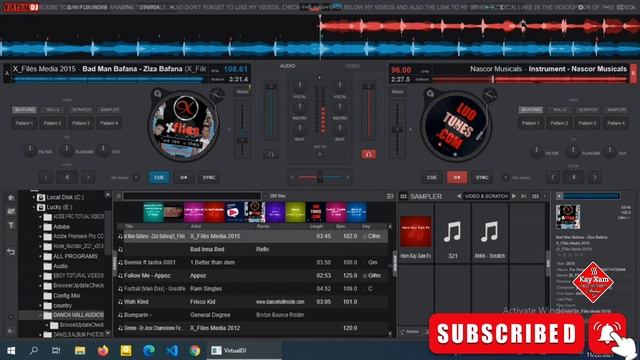
Task: Toggle the small round button beside right SYNC
Action: click(x=505, y=177)
